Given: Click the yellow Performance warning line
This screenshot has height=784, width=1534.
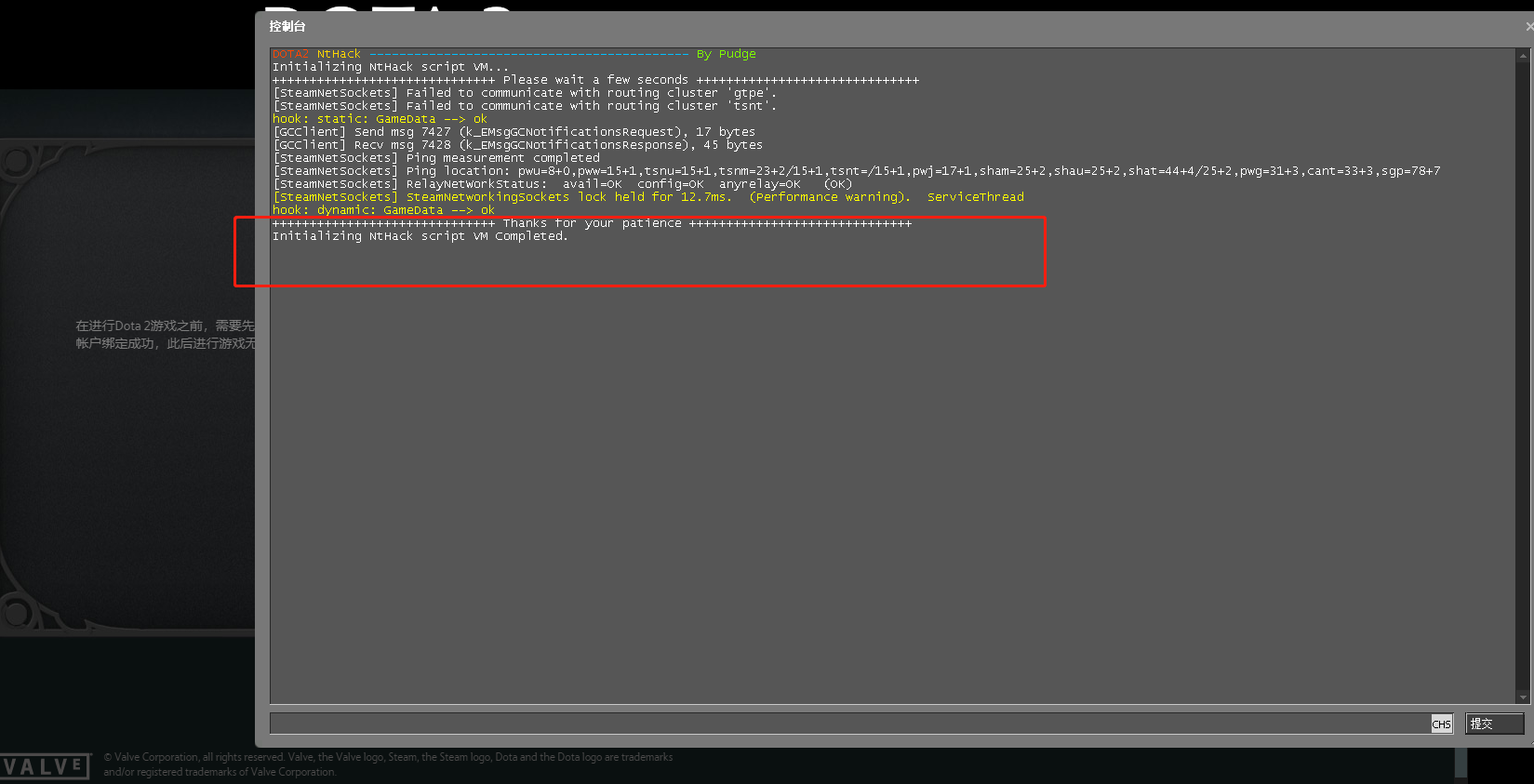Looking at the screenshot, I should tap(648, 197).
